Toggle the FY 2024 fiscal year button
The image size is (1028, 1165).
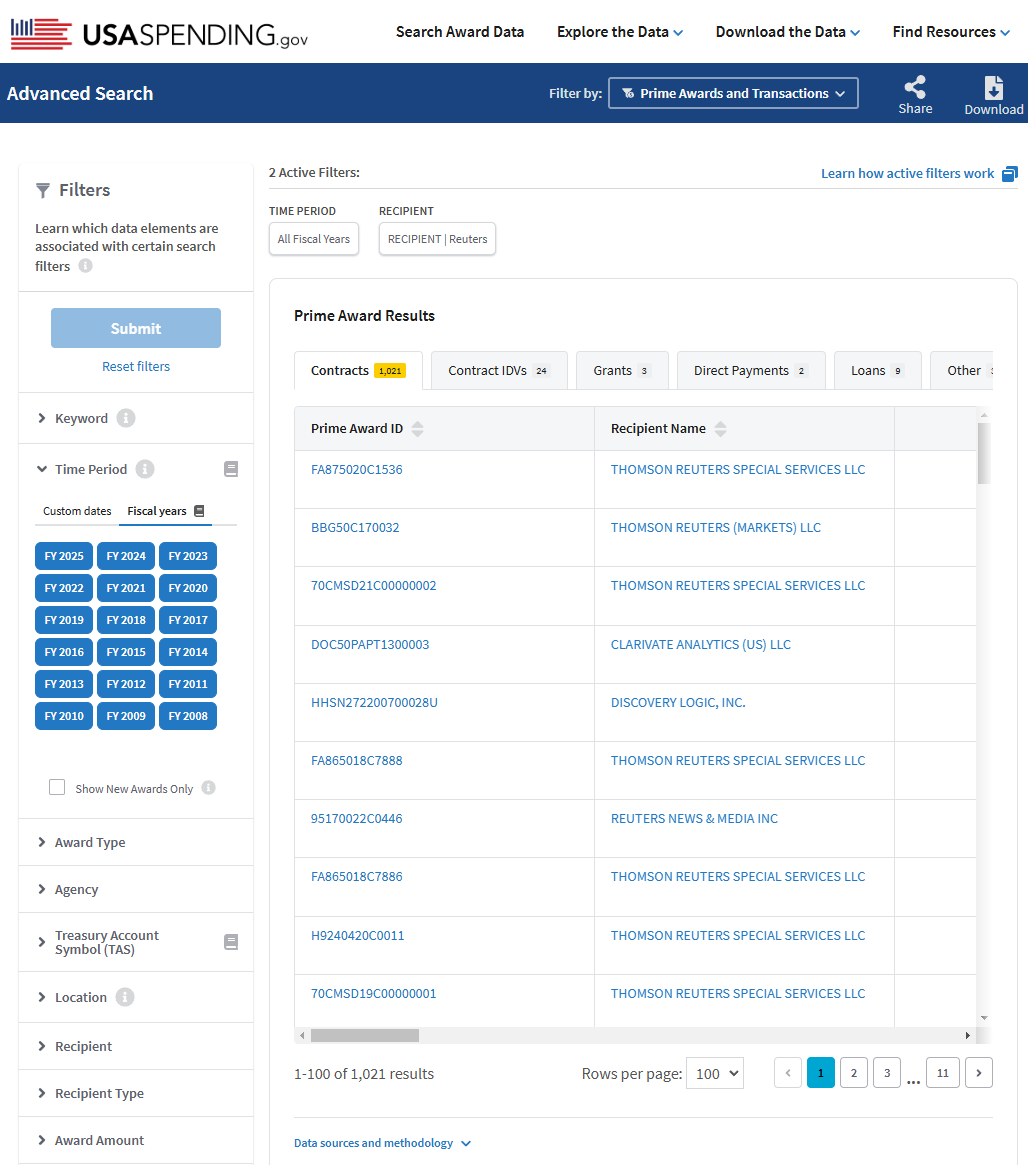pos(126,556)
